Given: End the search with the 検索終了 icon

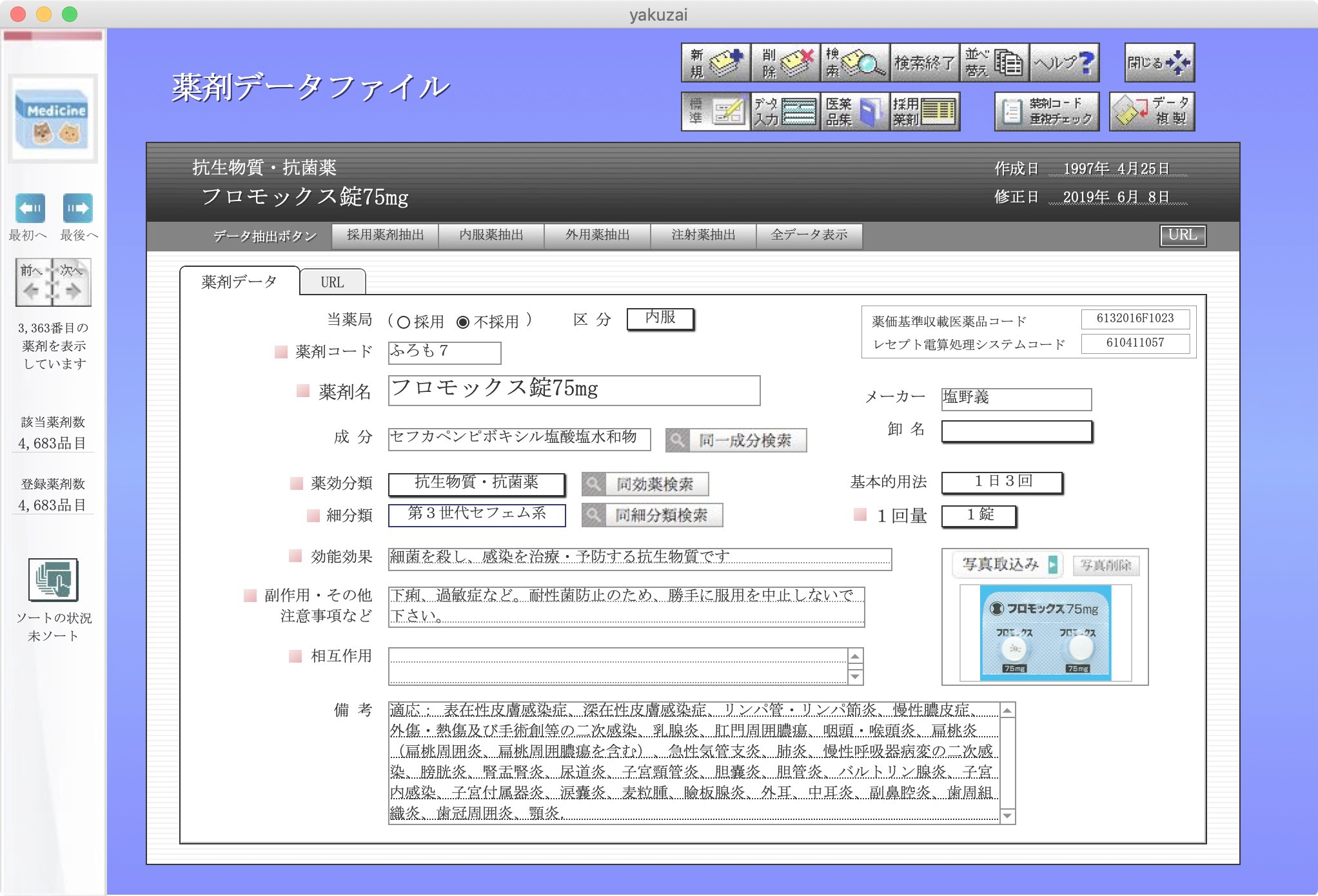Looking at the screenshot, I should (924, 63).
